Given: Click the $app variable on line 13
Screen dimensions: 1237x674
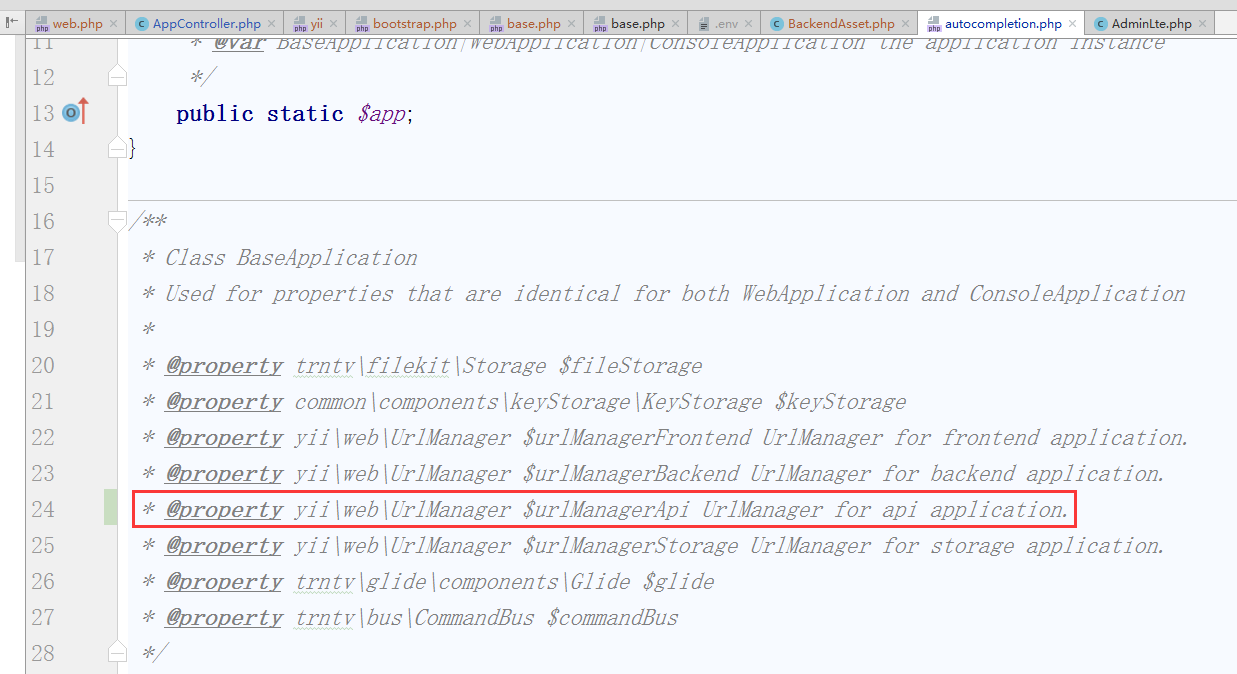Looking at the screenshot, I should click(x=382, y=114).
